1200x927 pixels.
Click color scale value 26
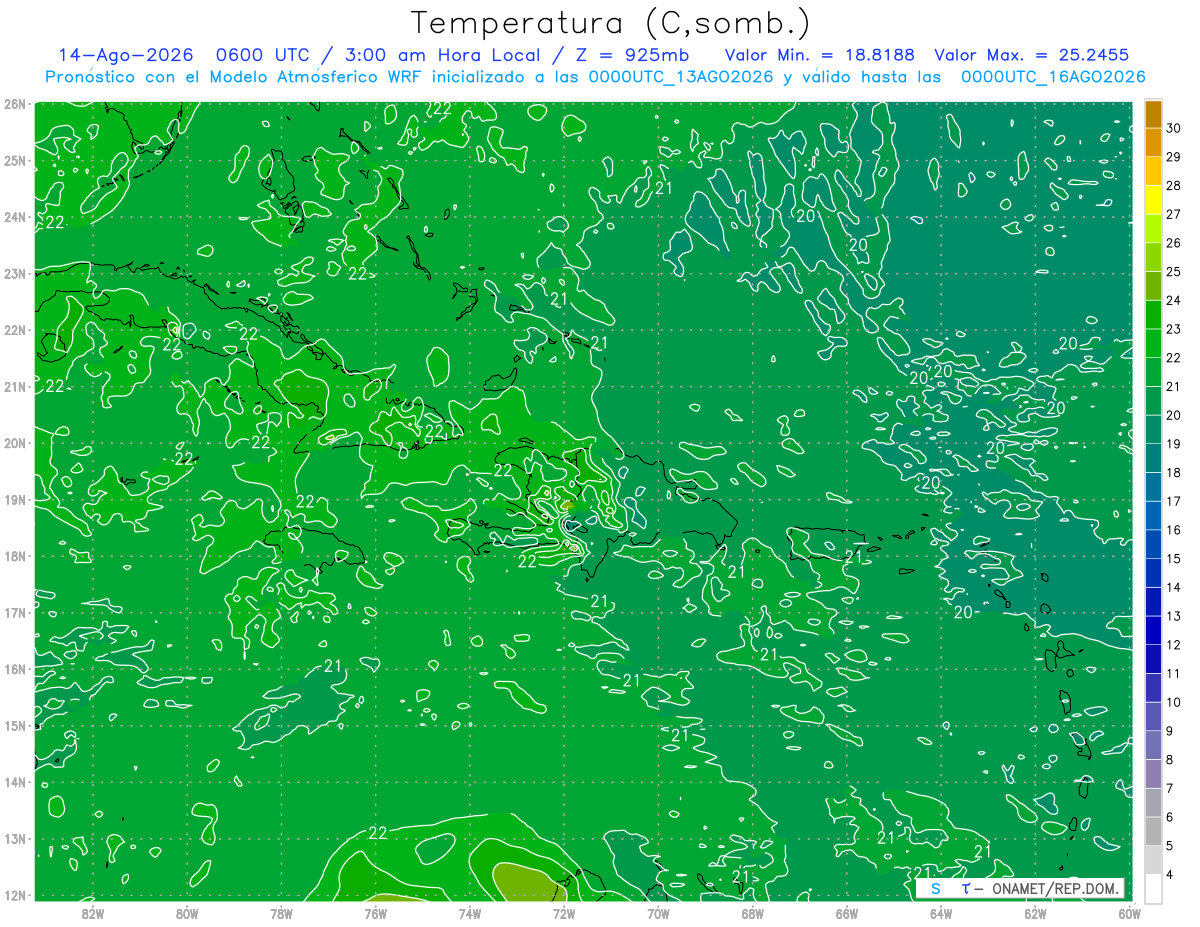click(1174, 243)
